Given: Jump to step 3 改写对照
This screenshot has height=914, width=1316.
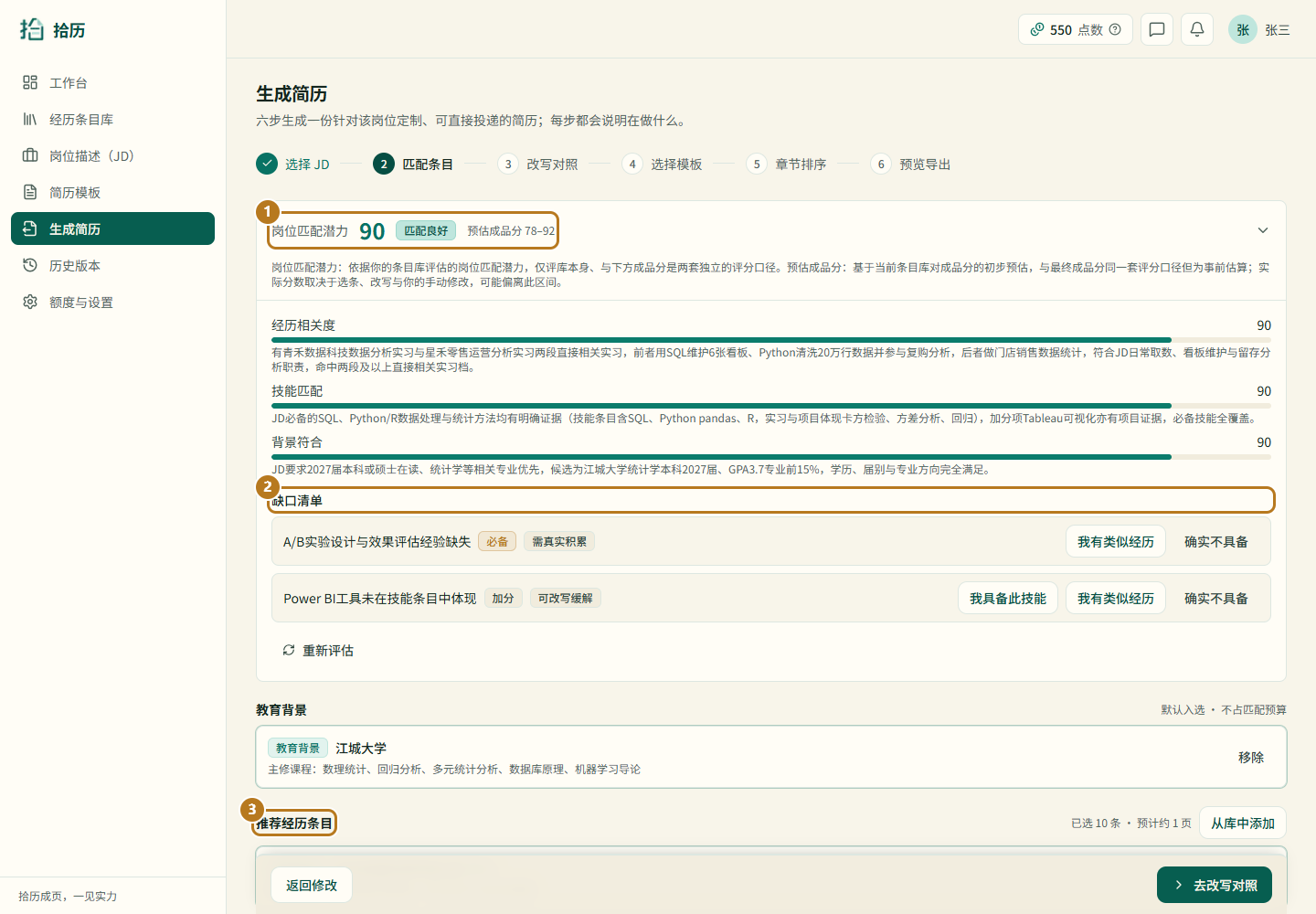Looking at the screenshot, I should (x=537, y=164).
